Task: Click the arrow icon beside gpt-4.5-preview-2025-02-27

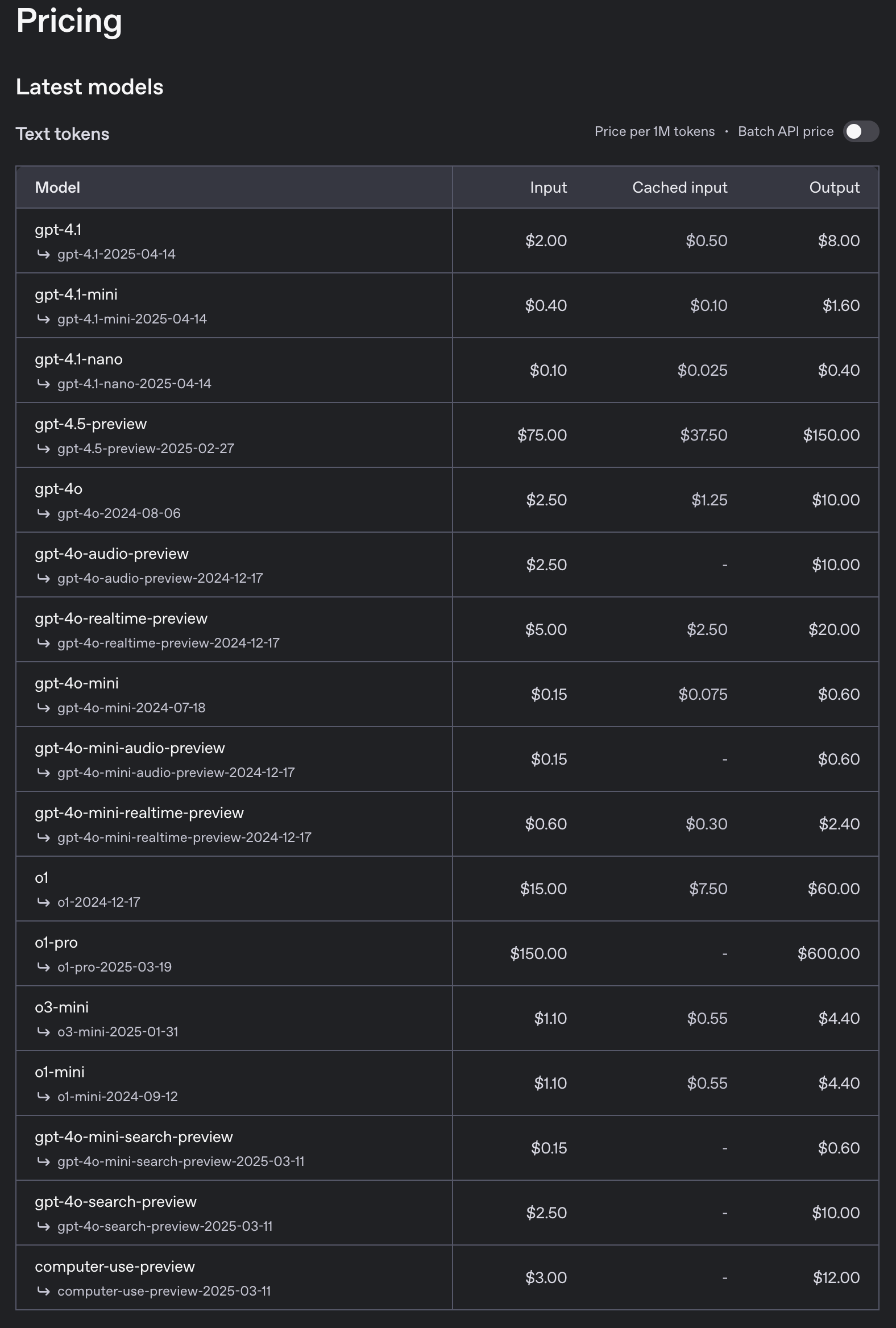Action: click(43, 449)
